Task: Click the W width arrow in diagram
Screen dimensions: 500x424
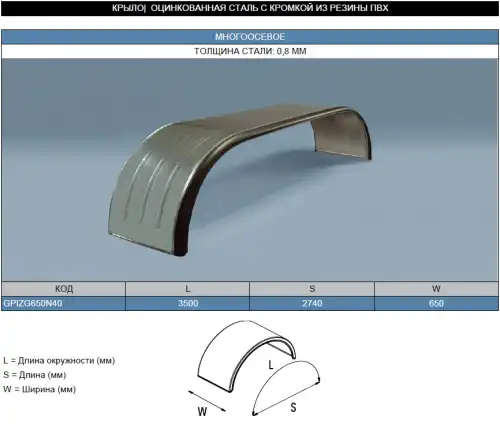Action: click(207, 401)
